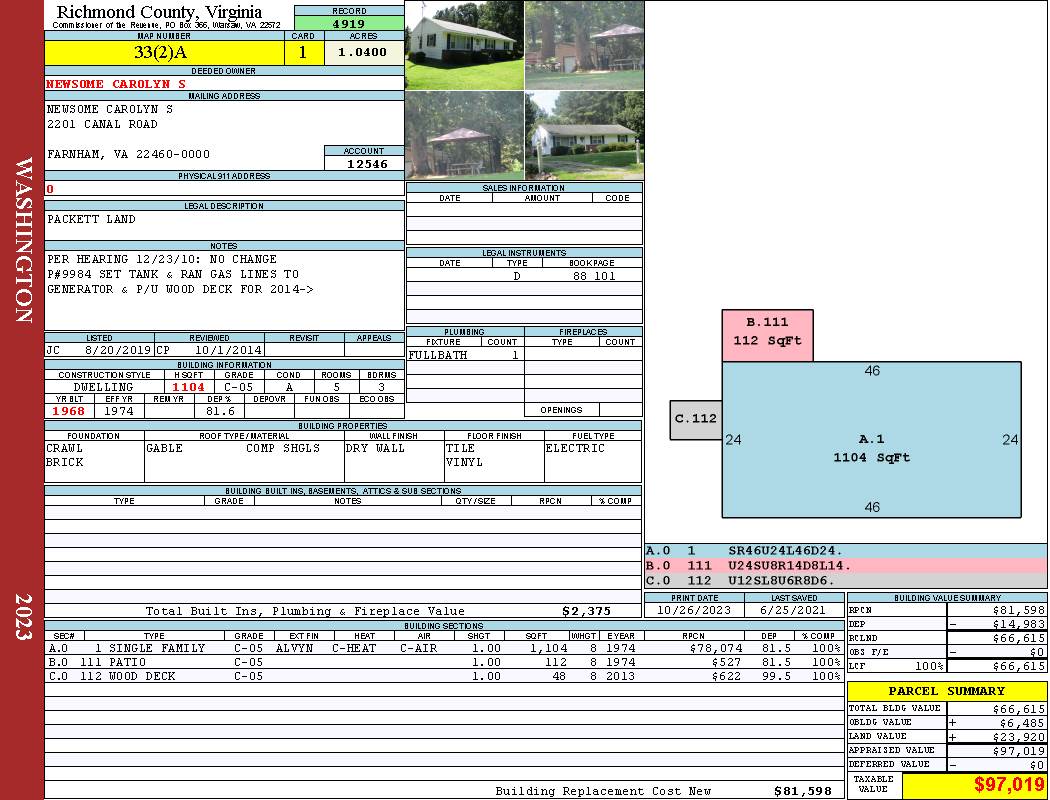View the bottom-right house photo
This screenshot has height=800, width=1050.
[x=584, y=136]
